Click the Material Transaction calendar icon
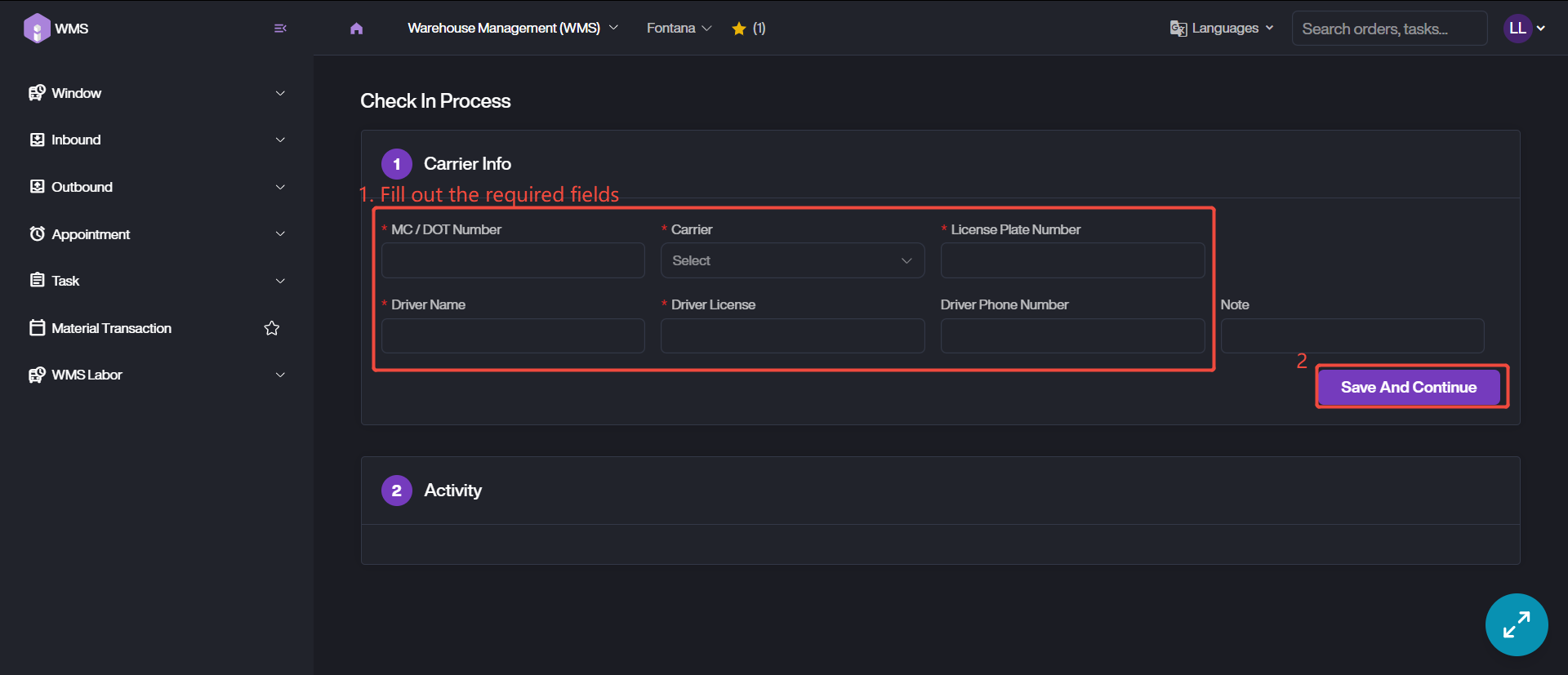Image resolution: width=1568 pixels, height=675 pixels. click(x=37, y=328)
